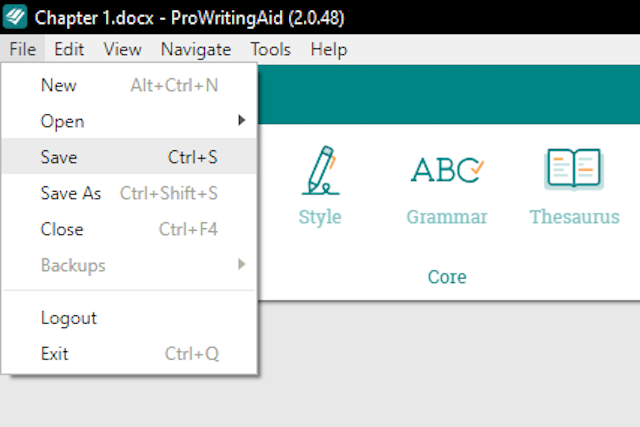This screenshot has width=640, height=427.
Task: Select Close in the File menu
Action: pyautogui.click(x=129, y=229)
